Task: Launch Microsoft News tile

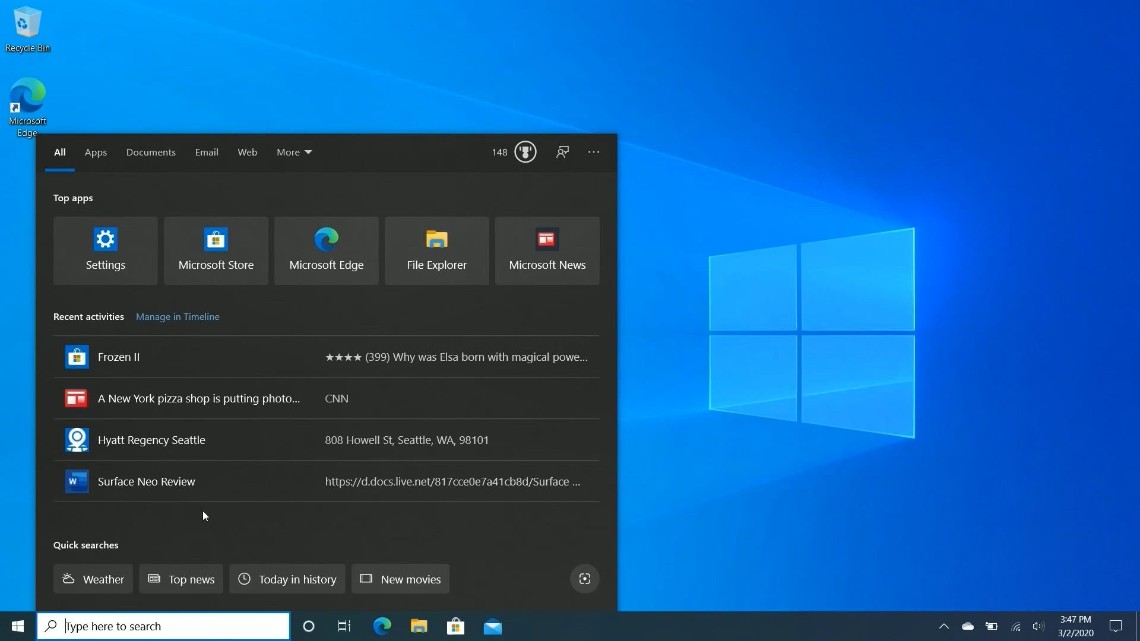Action: pyautogui.click(x=547, y=250)
